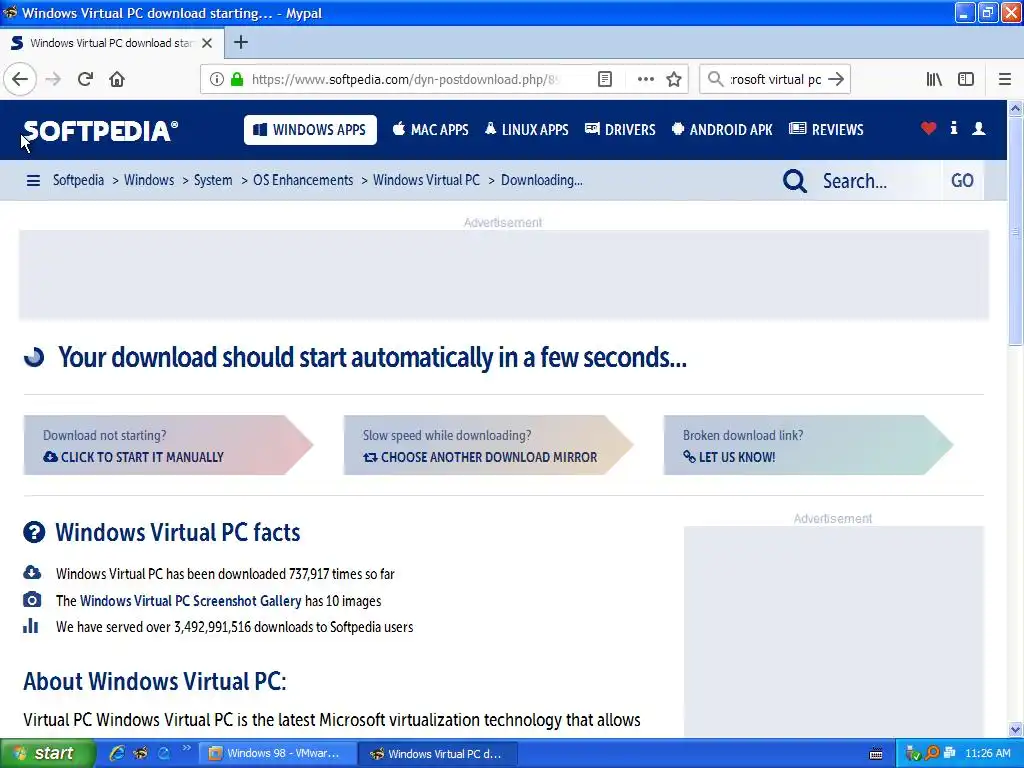Click scrollbar up arrow

[x=1016, y=108]
